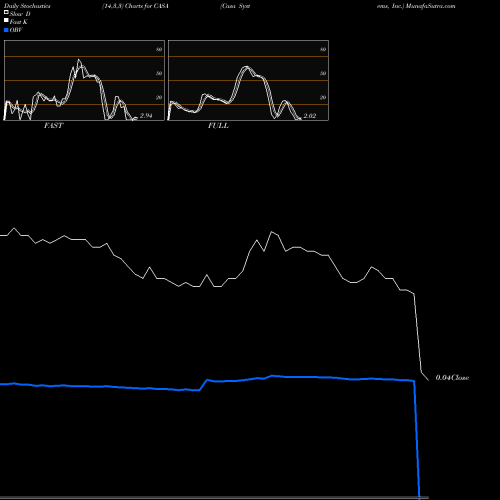Click the 2.94 value in FAST chart

[146, 116]
